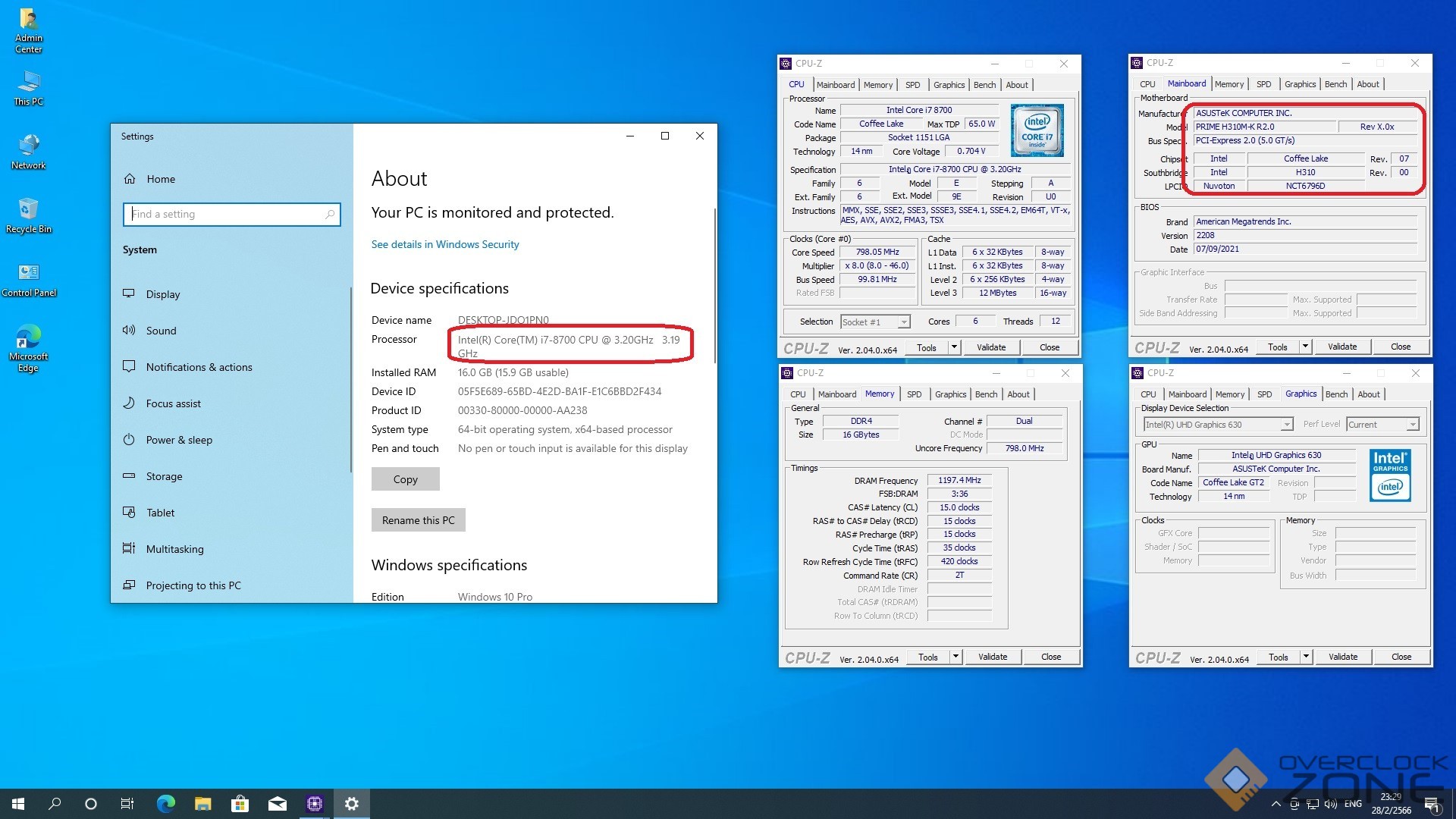Click CPU-Z icon in taskbar

click(x=315, y=804)
